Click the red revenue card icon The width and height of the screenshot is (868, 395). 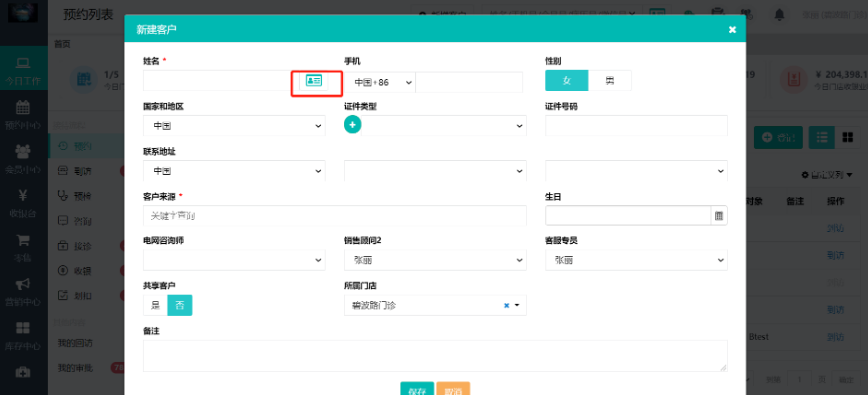(x=793, y=79)
